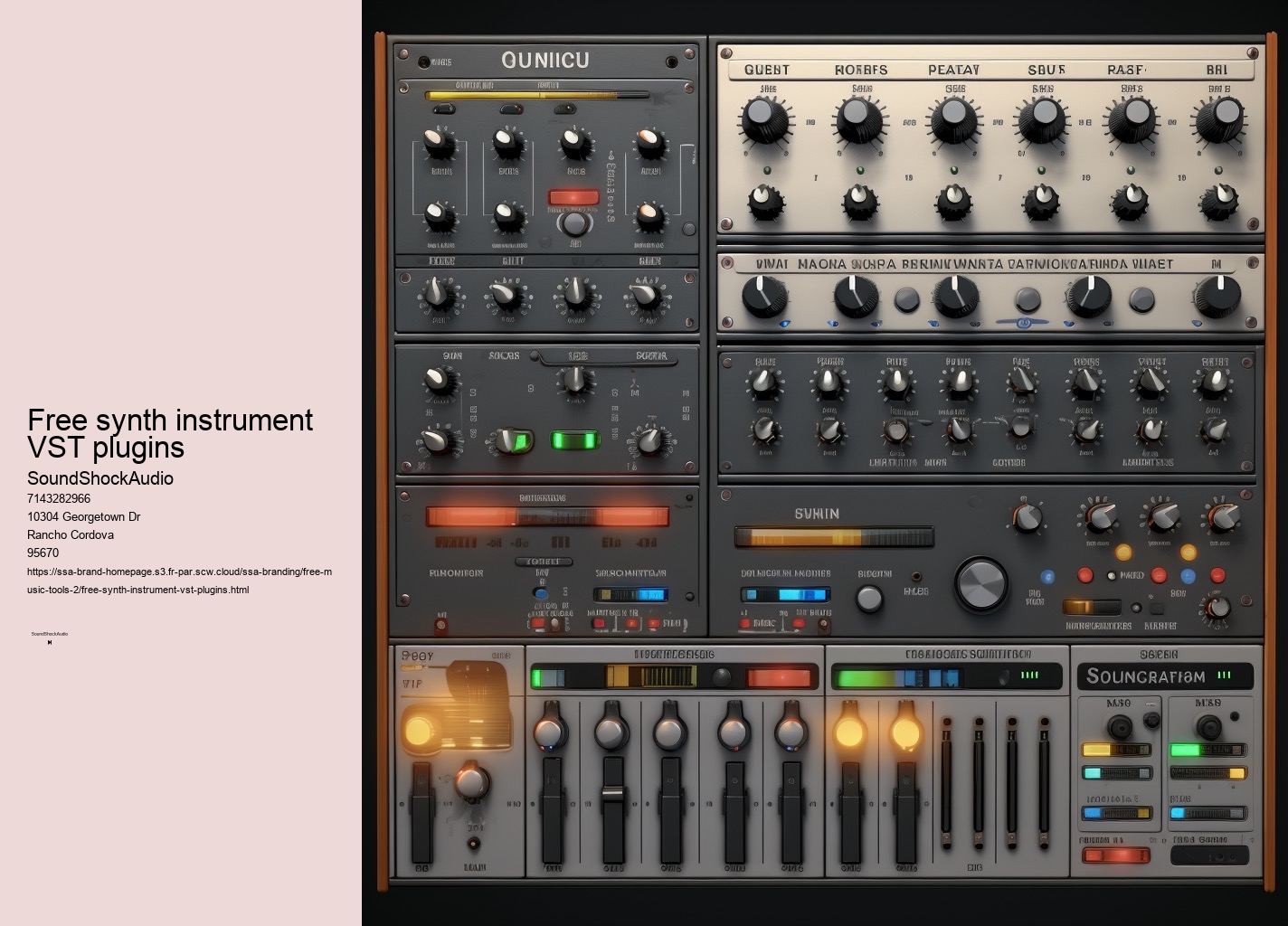Click the 'SUHIN' label on the synth image
This screenshot has width=1288, height=926.
(x=817, y=514)
